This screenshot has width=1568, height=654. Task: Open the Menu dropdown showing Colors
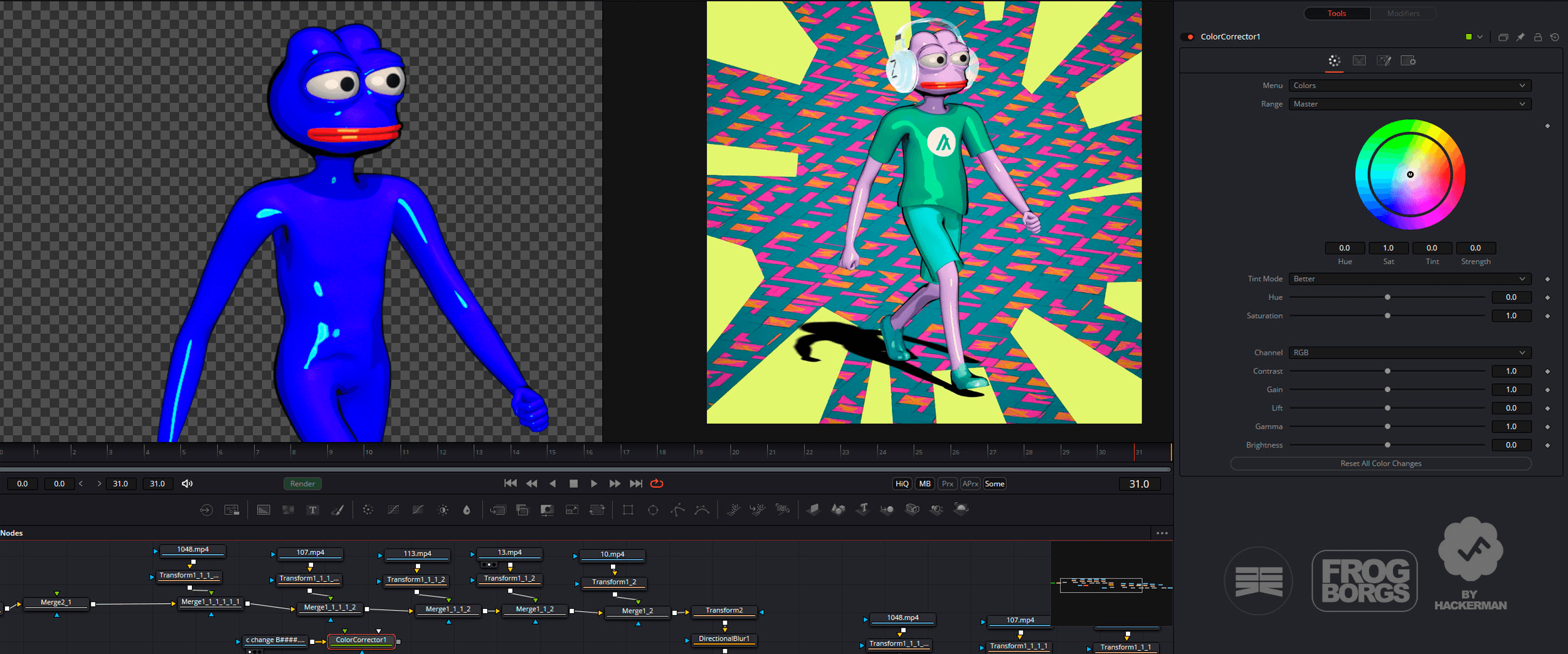coord(1410,85)
